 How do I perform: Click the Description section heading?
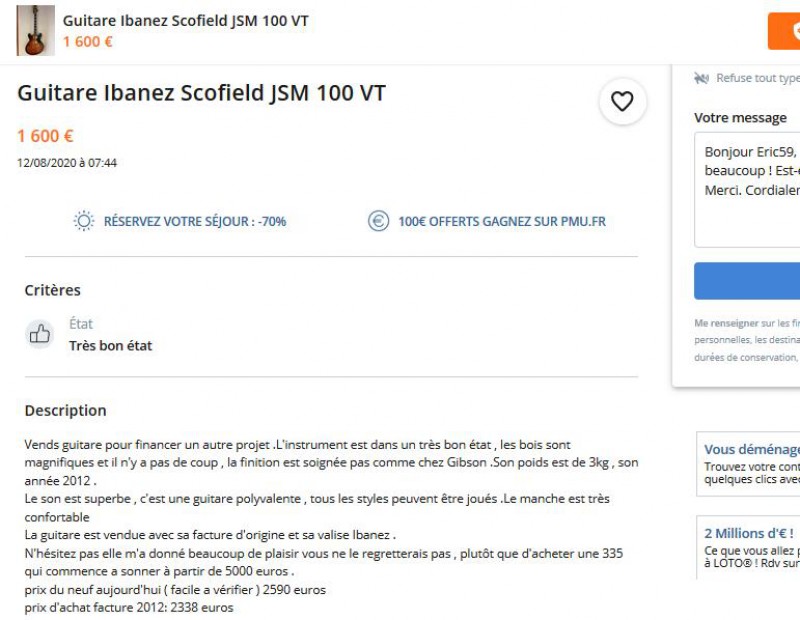[x=65, y=410]
